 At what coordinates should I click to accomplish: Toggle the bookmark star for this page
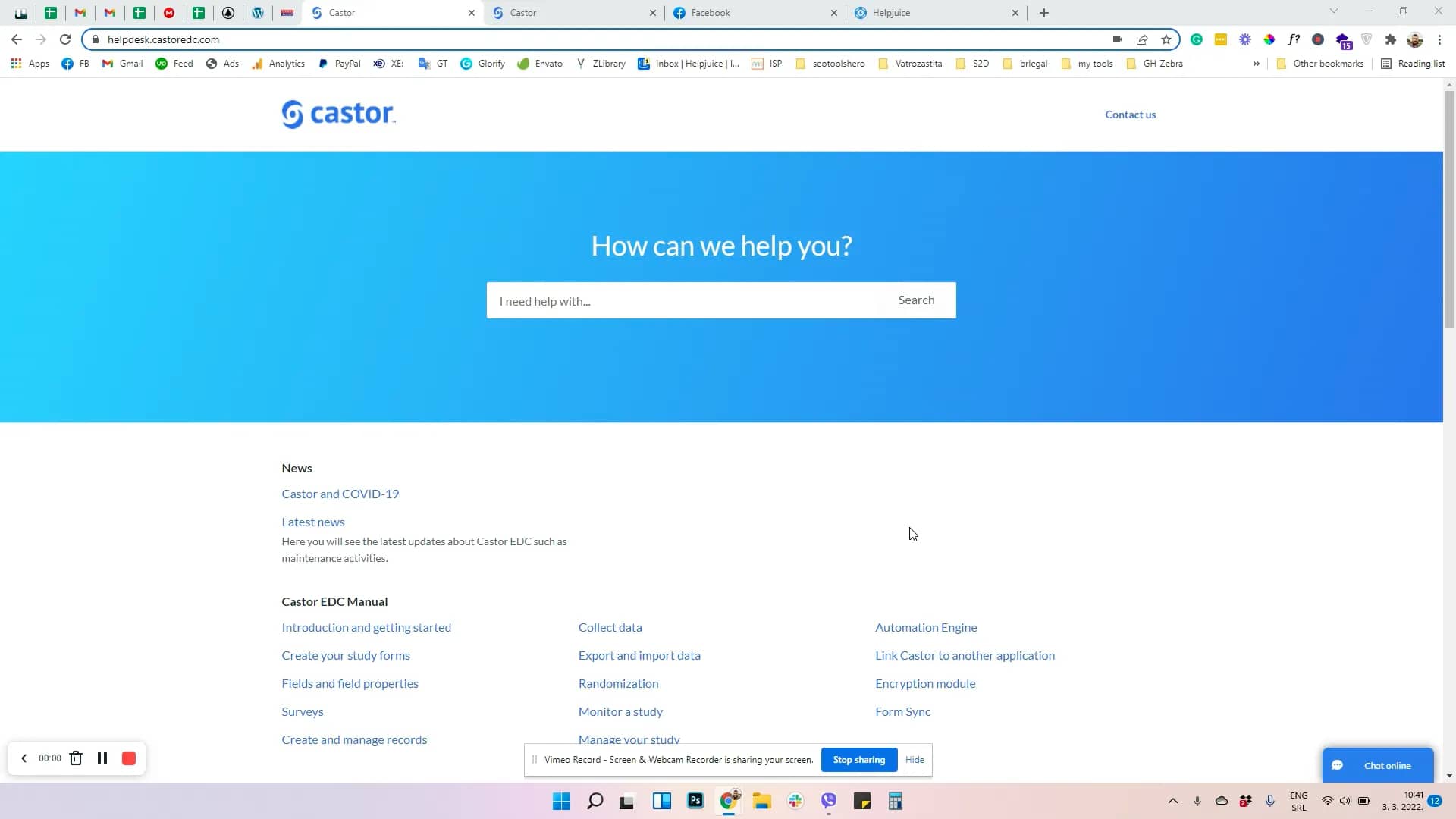point(1166,39)
